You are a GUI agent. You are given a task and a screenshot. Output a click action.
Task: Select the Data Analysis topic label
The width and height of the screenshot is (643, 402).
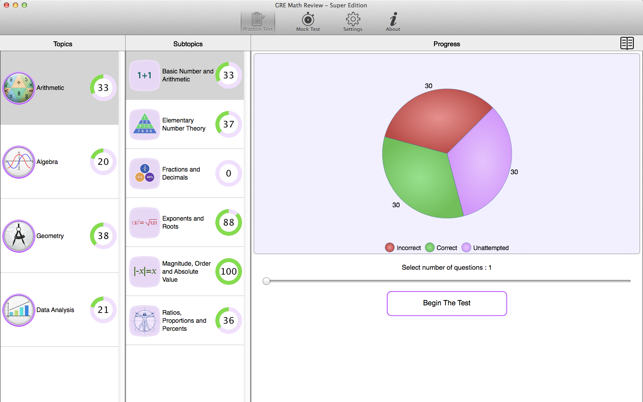55,310
